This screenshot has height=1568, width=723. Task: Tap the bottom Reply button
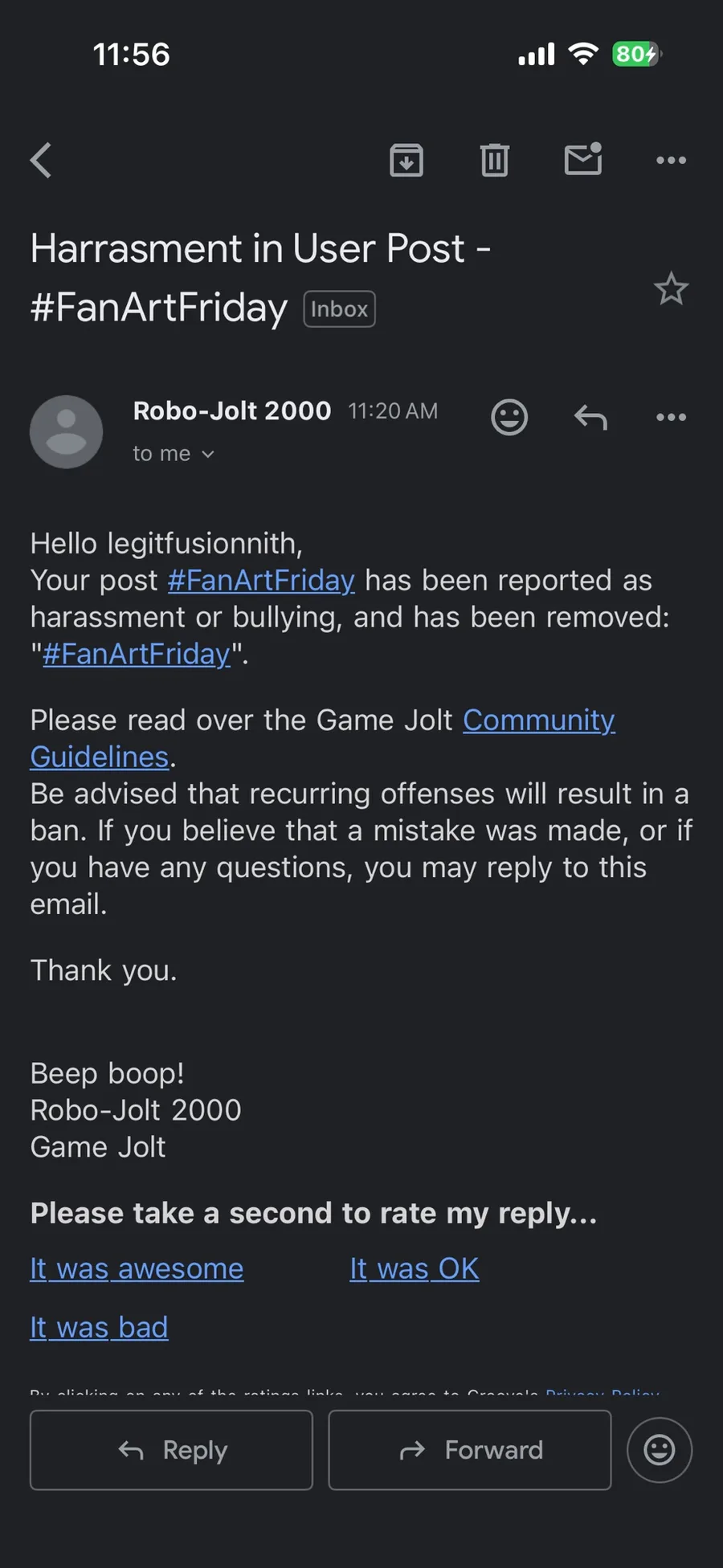[171, 1450]
